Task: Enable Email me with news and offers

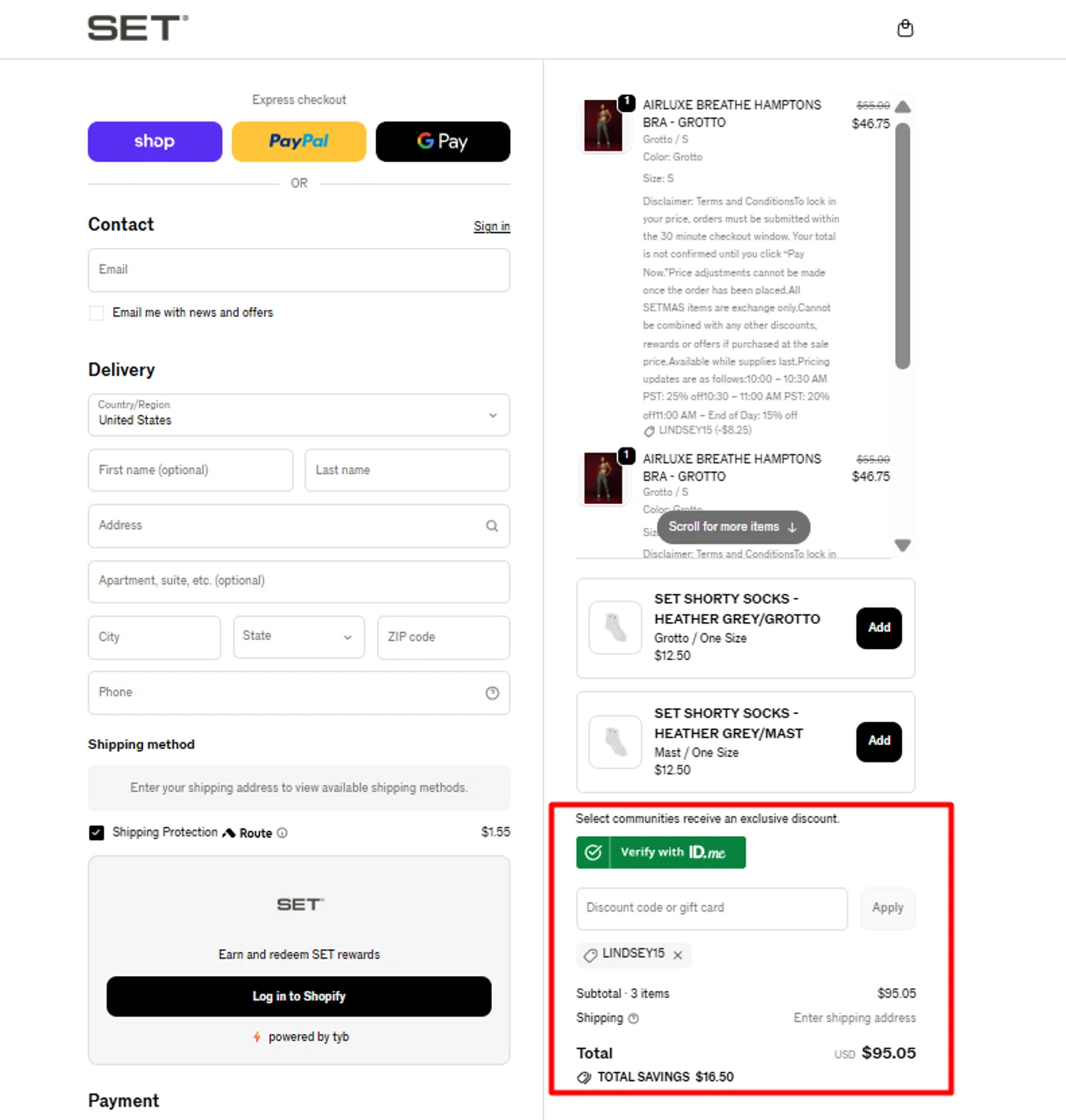Action: (96, 313)
